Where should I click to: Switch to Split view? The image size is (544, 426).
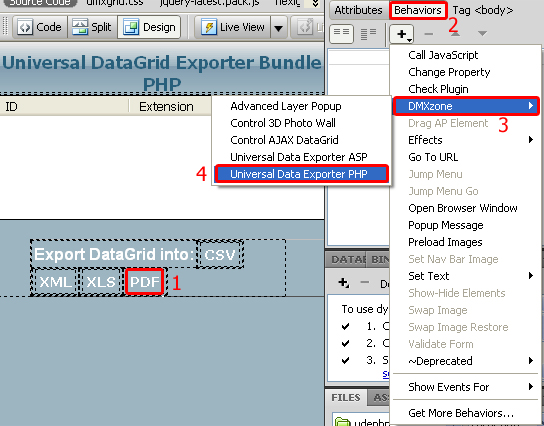tap(92, 27)
